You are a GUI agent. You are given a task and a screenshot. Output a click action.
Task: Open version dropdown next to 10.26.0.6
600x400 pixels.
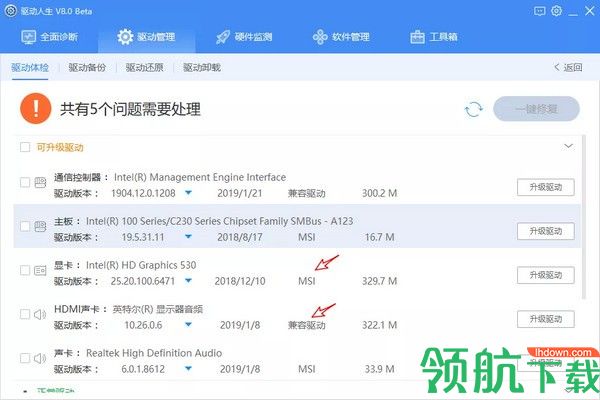point(188,325)
